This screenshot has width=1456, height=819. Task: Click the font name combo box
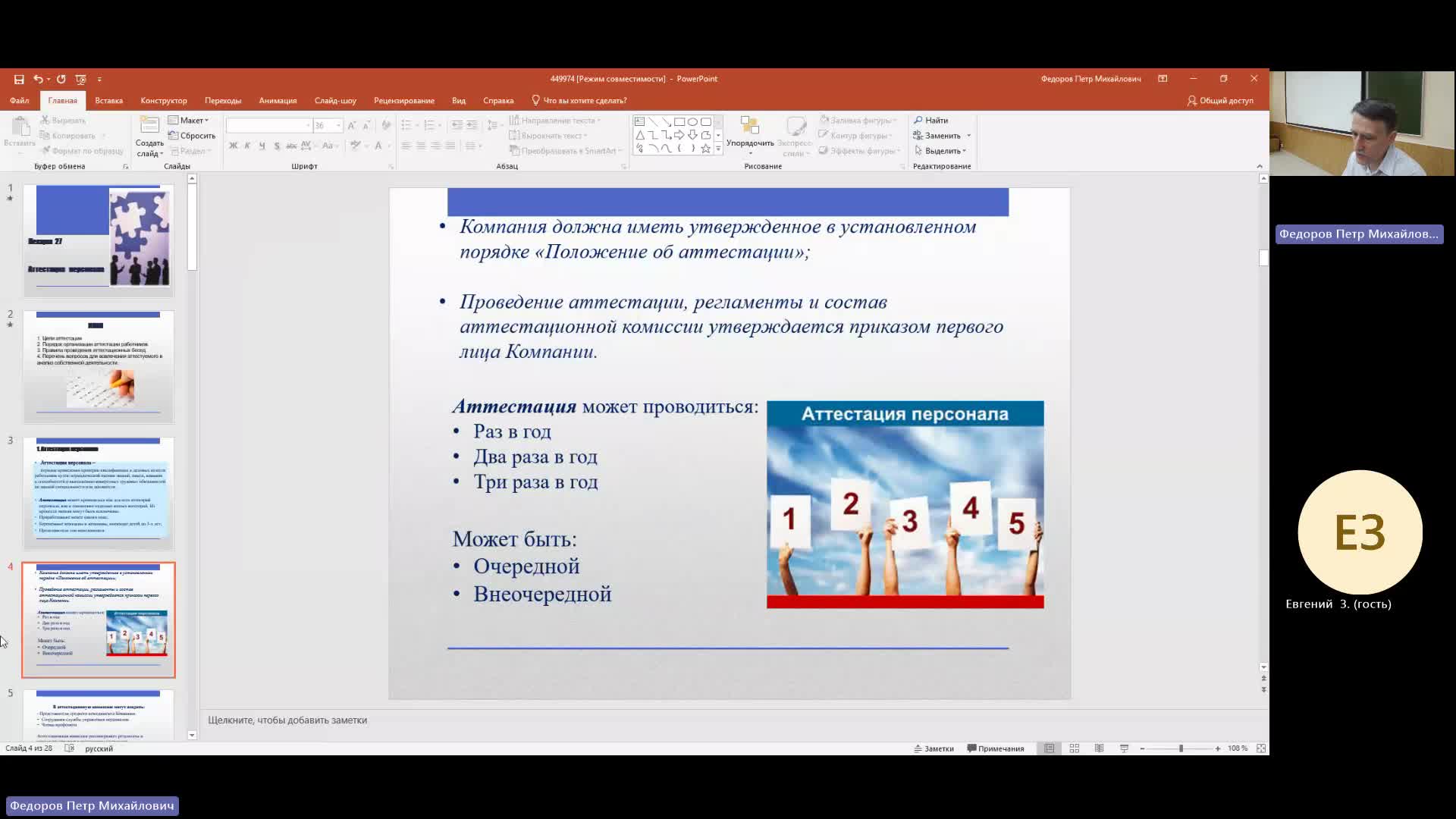point(269,125)
